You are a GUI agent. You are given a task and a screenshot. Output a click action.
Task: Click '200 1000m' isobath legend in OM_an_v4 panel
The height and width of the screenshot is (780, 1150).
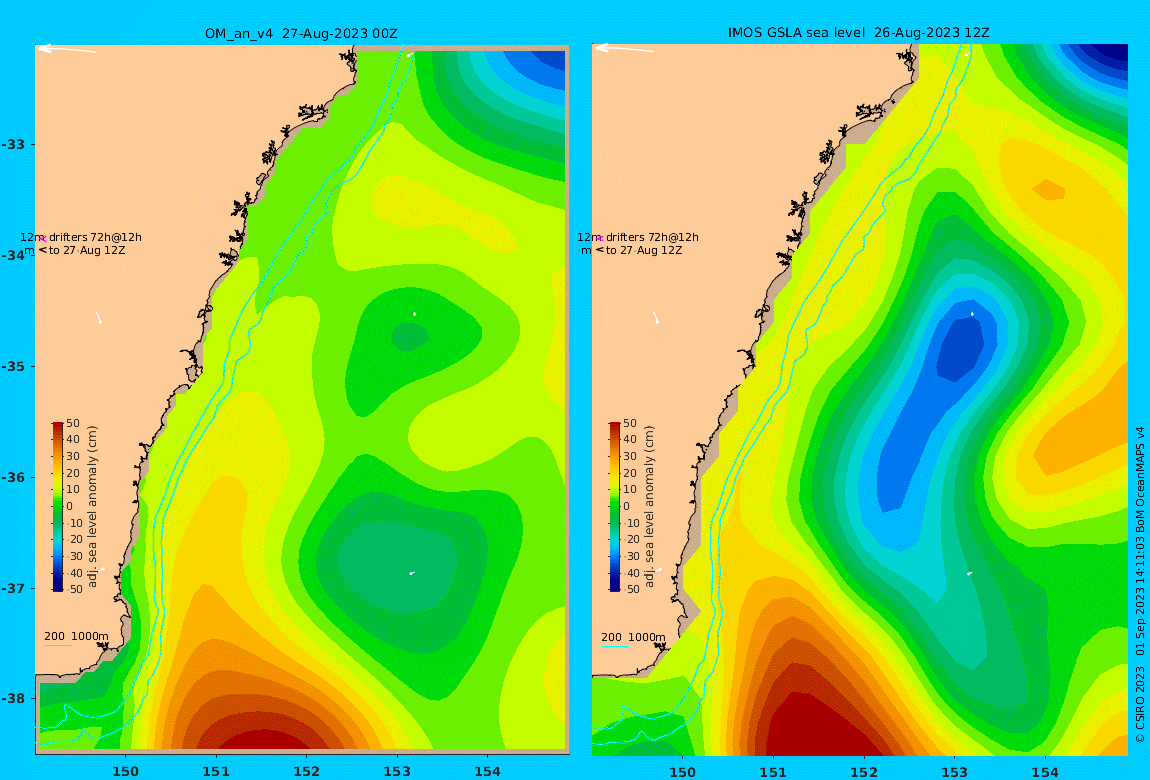pyautogui.click(x=76, y=638)
